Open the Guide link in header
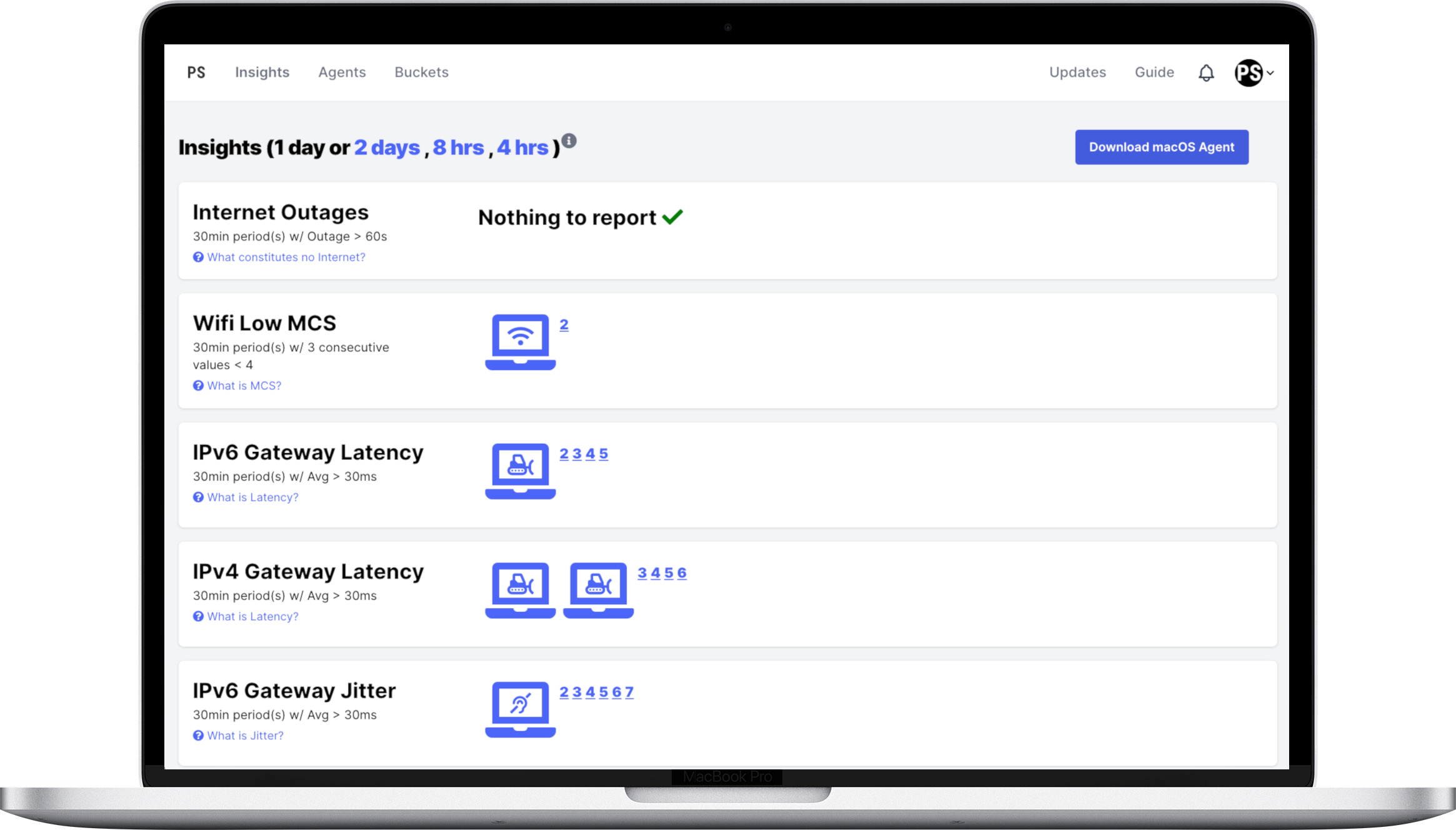Image resolution: width=1456 pixels, height=830 pixels. pos(1154,72)
